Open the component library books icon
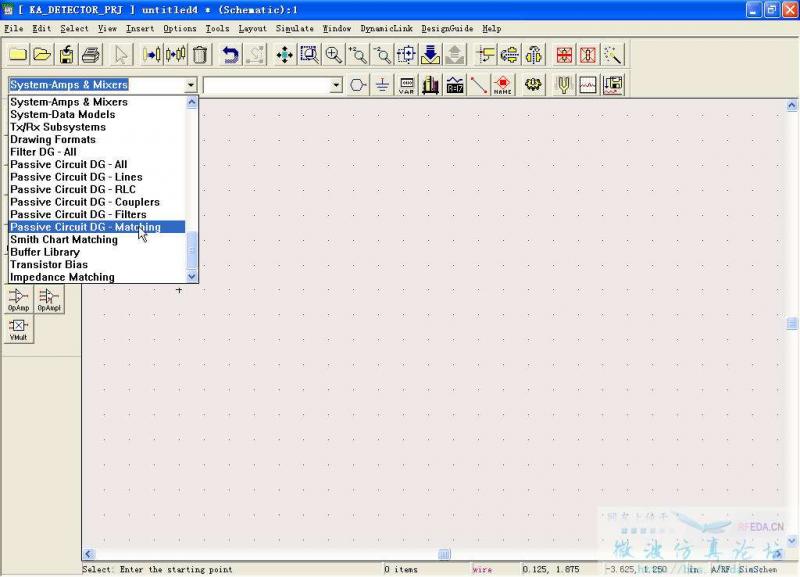Image resolution: width=800 pixels, height=577 pixels. click(431, 85)
